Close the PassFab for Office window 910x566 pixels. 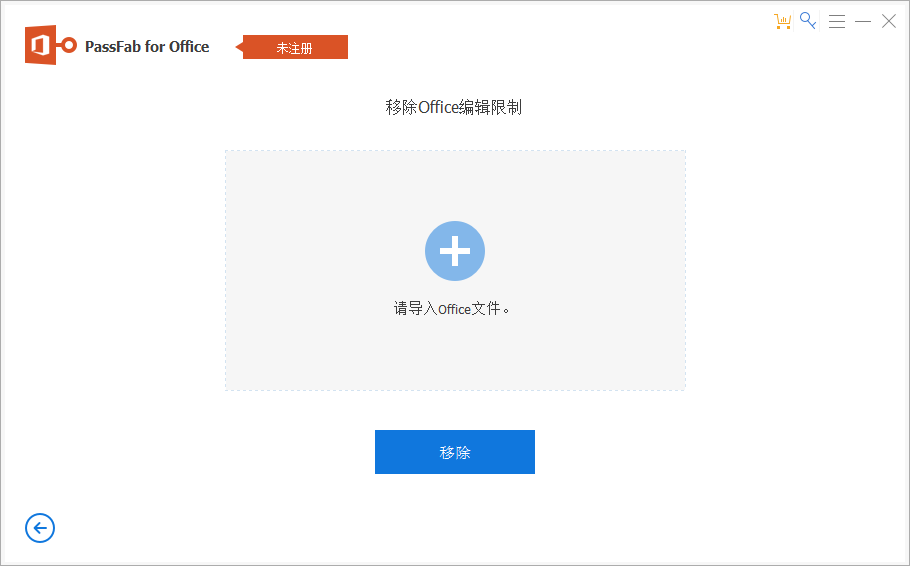(889, 21)
